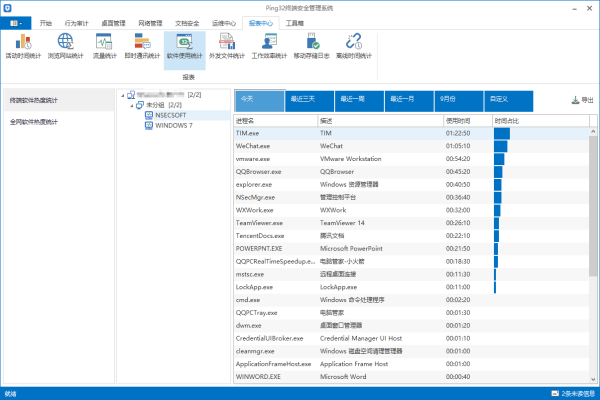600x400 pixels.
Task: Switch to 文档安全 ribbon tab
Action: click(187, 23)
